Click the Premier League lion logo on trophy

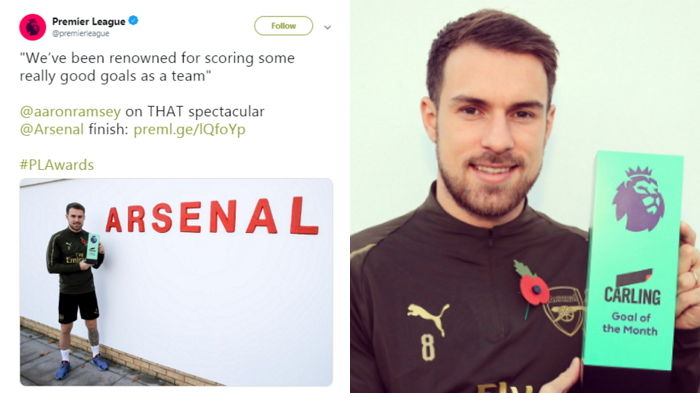[x=638, y=199]
